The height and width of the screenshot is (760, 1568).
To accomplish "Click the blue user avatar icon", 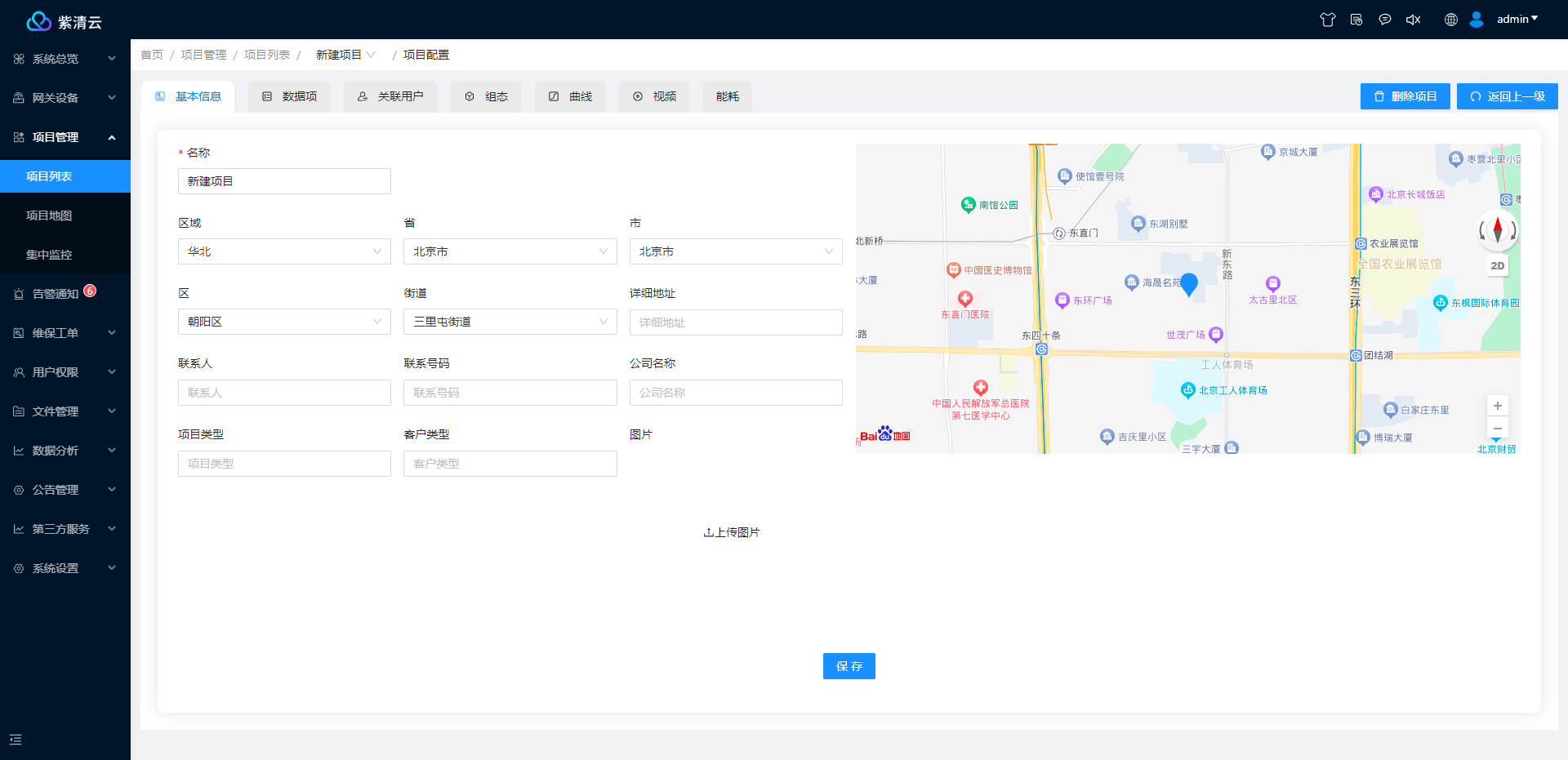I will click(x=1477, y=20).
